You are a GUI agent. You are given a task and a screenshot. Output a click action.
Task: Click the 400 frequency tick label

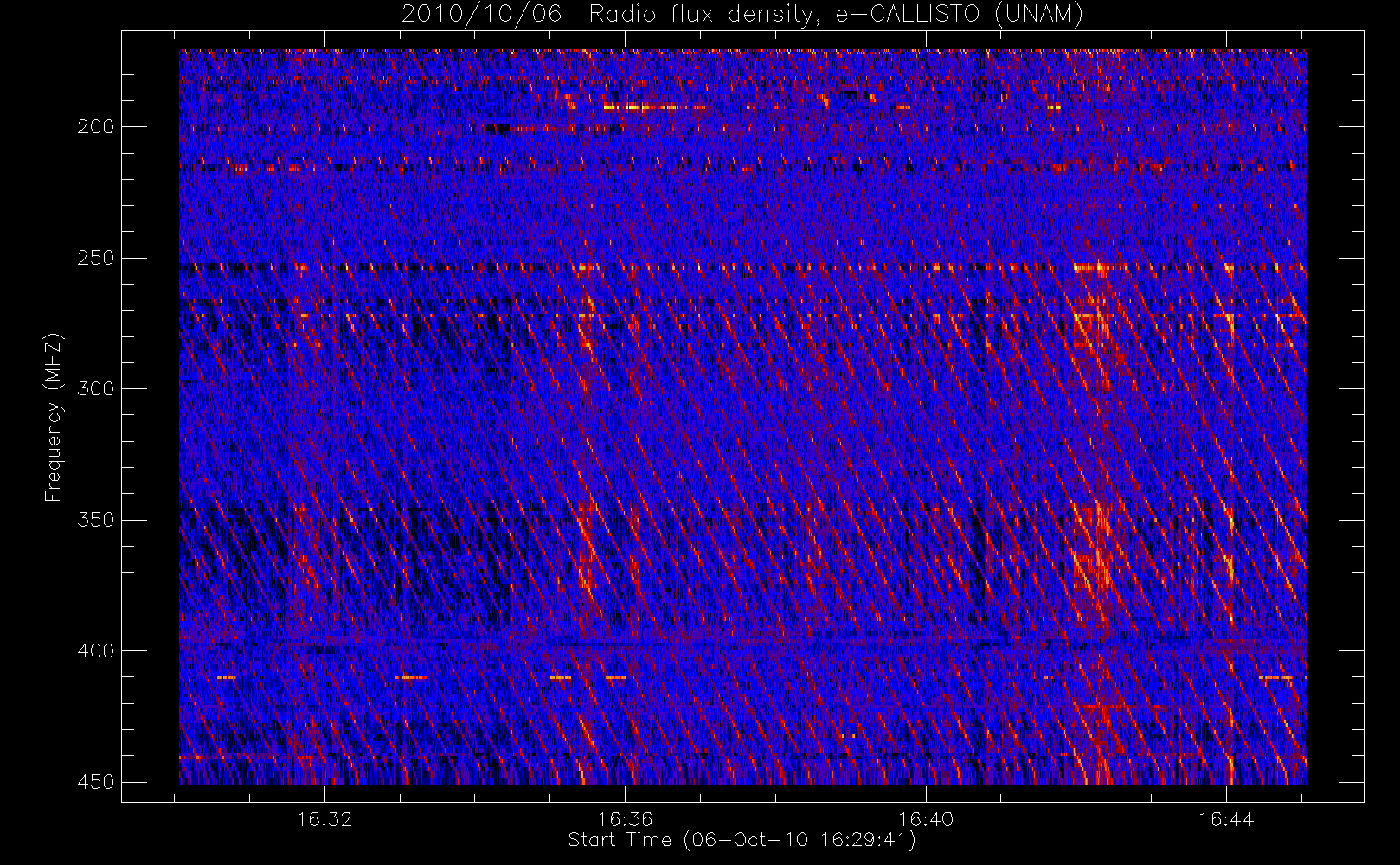(96, 651)
